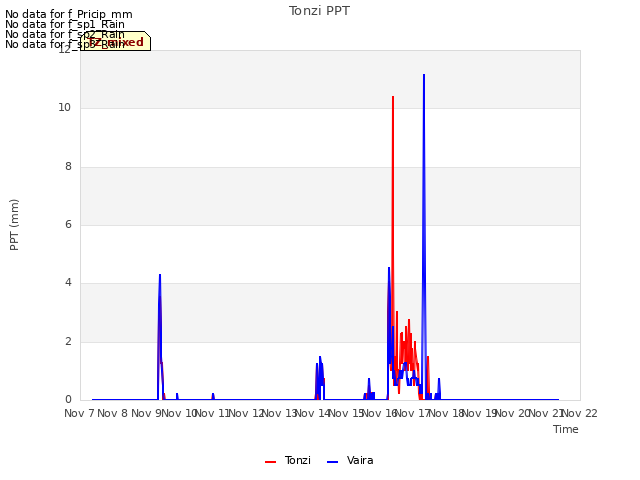Click 'No data for f_sp1_Rain' message

[64, 24]
